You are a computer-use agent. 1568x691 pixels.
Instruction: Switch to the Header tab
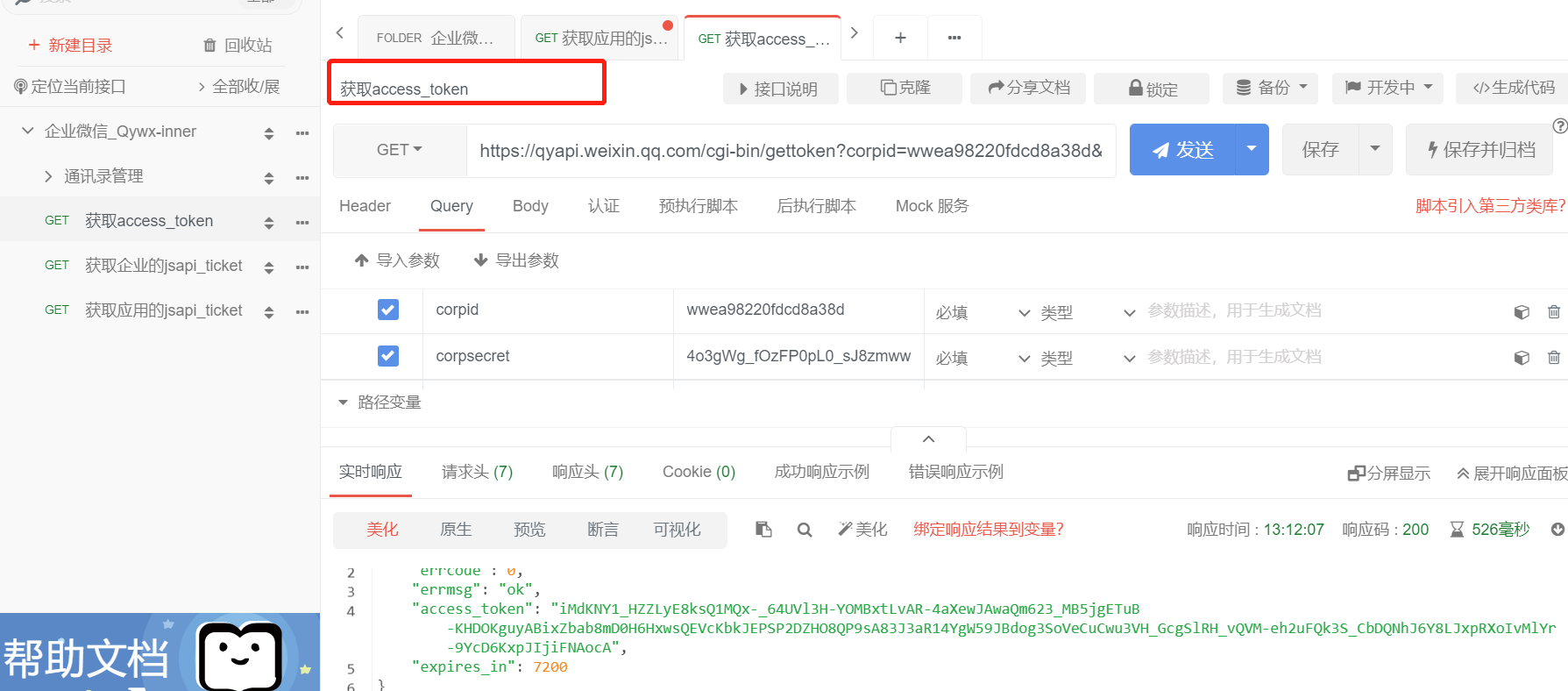(x=365, y=206)
